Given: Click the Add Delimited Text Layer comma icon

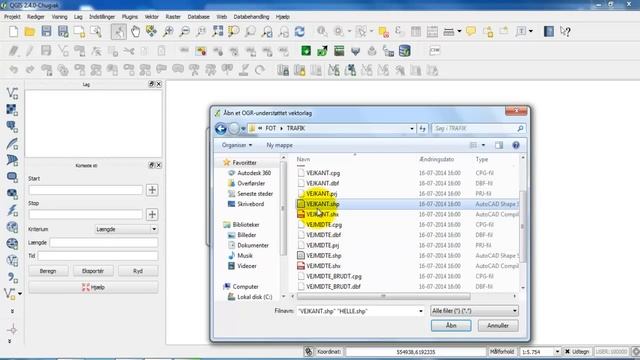Looking at the screenshot, I should click(x=12, y=278).
